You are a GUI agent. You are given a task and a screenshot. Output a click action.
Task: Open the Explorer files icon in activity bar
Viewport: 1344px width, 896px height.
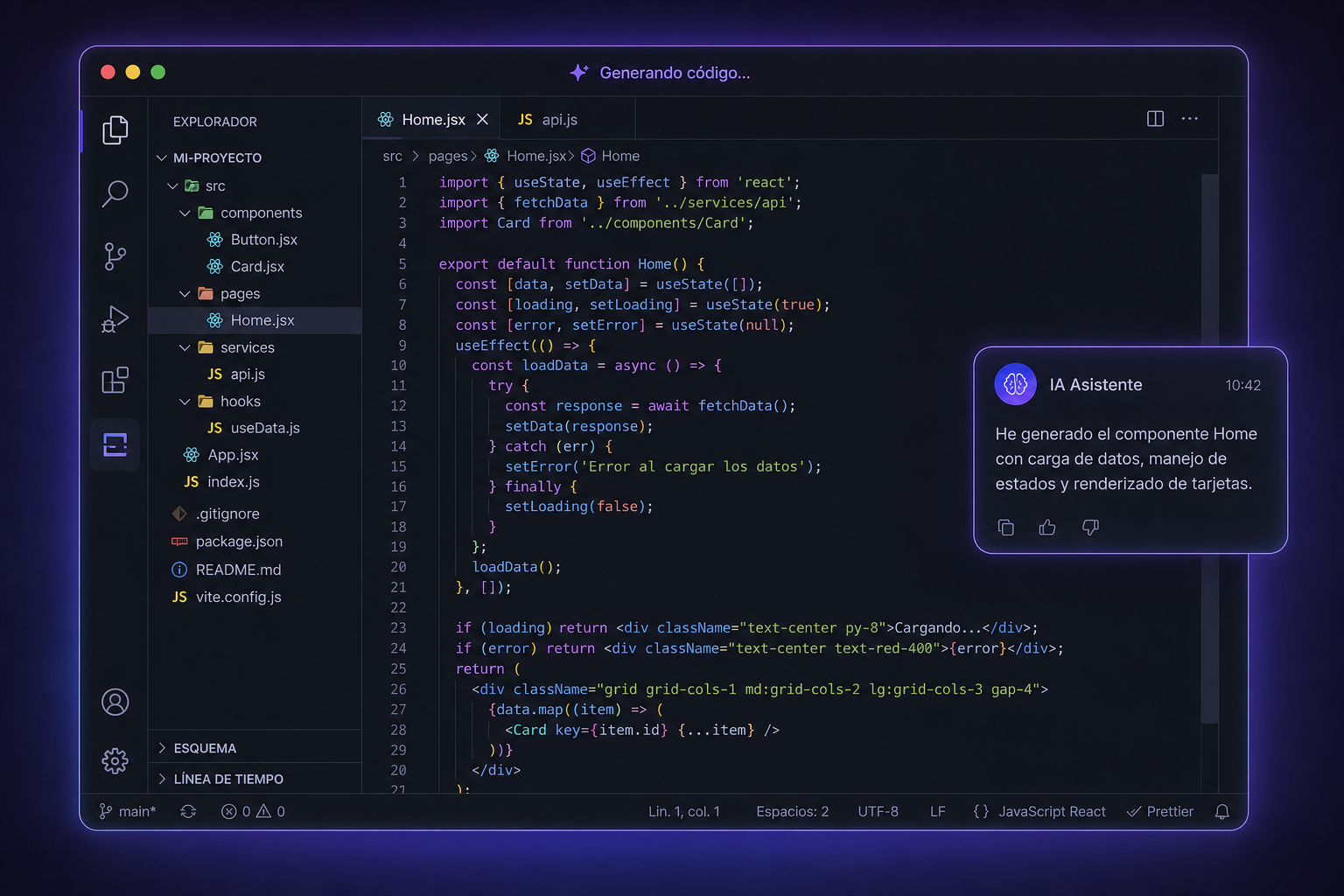(x=115, y=129)
